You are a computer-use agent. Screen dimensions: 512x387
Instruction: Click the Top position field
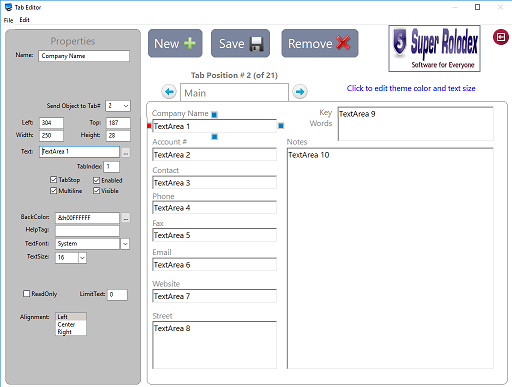click(118, 123)
